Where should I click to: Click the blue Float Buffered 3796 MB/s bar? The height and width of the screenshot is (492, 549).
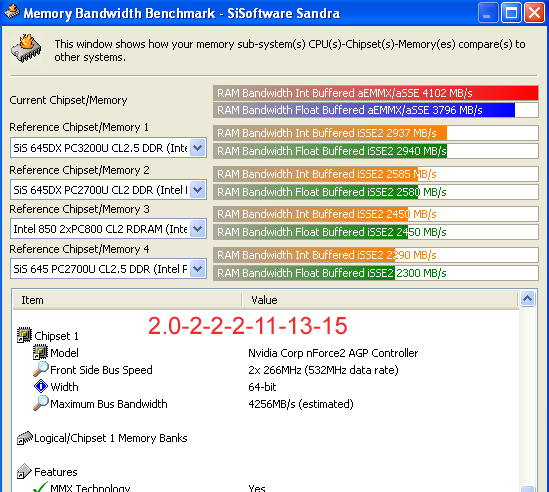coord(375,110)
